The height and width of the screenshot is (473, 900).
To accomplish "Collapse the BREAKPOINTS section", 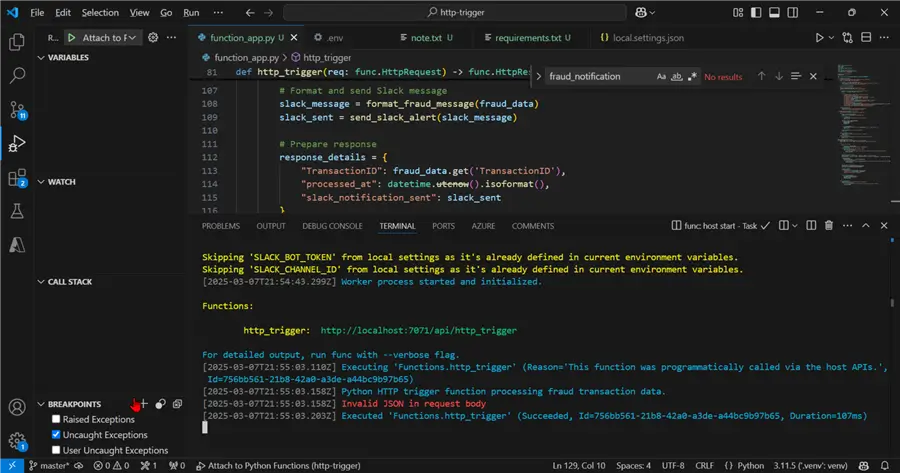I will pos(41,404).
